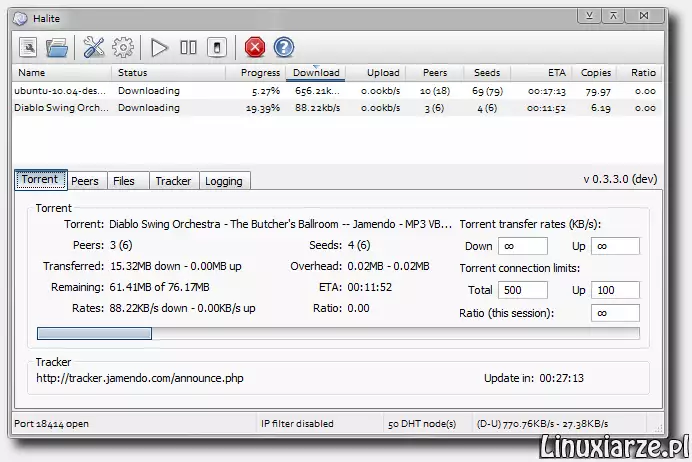Click the red remove X icon
692x462 pixels.
(x=255, y=47)
